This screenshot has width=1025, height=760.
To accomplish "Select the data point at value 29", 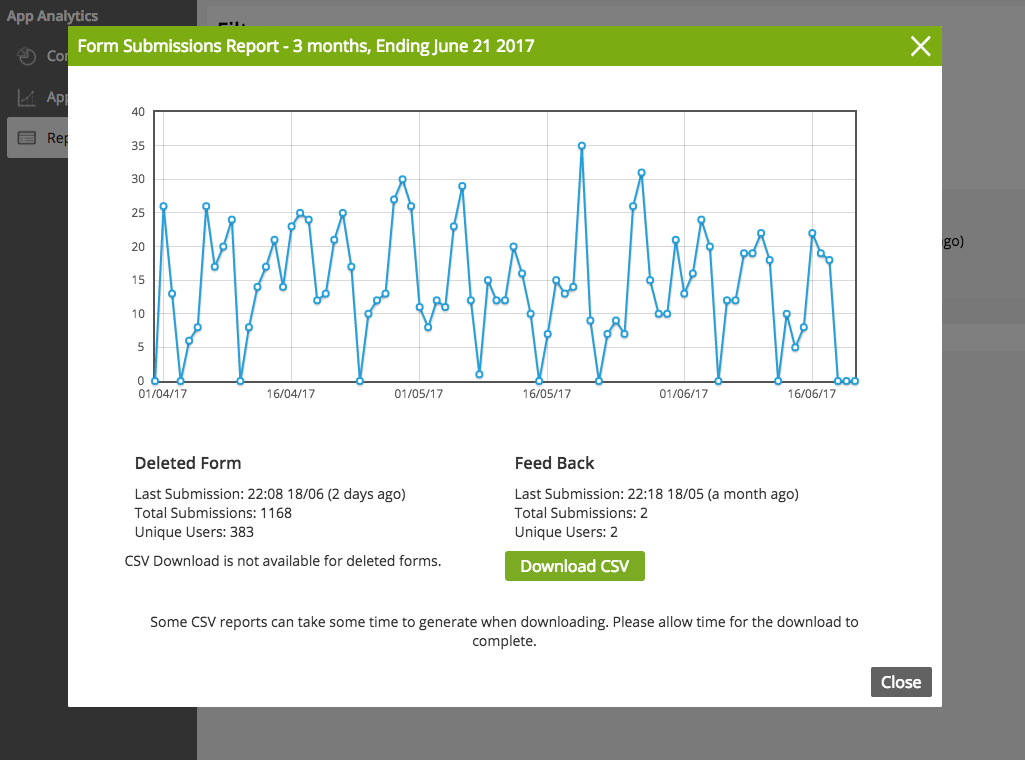I will (x=462, y=186).
